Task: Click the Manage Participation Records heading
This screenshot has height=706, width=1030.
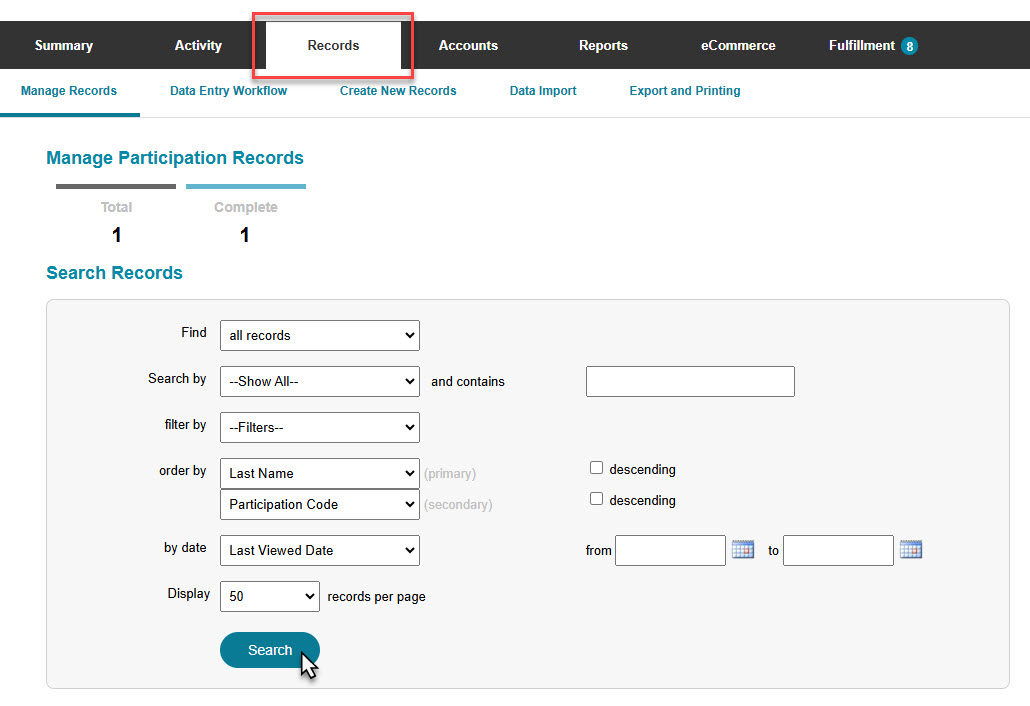Action: pos(175,158)
